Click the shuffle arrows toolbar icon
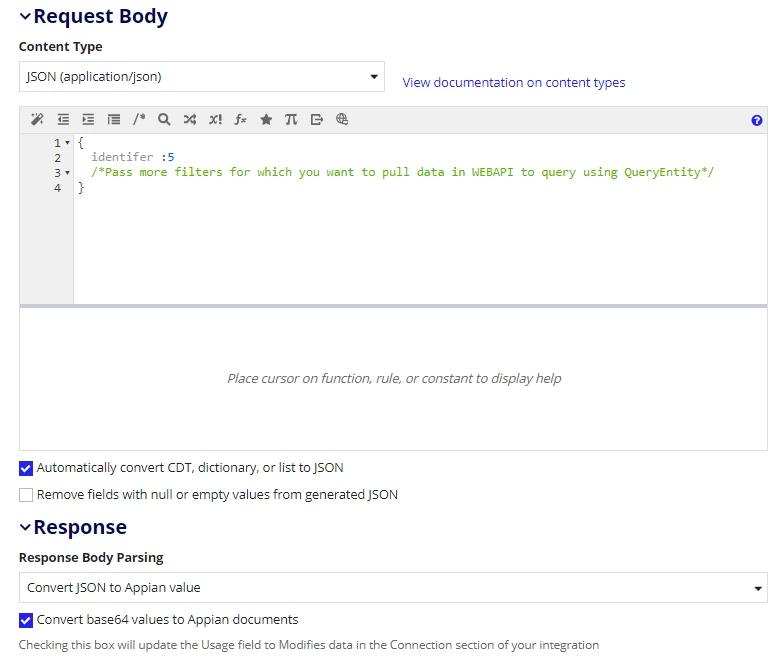The height and width of the screenshot is (660, 784). pyautogui.click(x=190, y=120)
